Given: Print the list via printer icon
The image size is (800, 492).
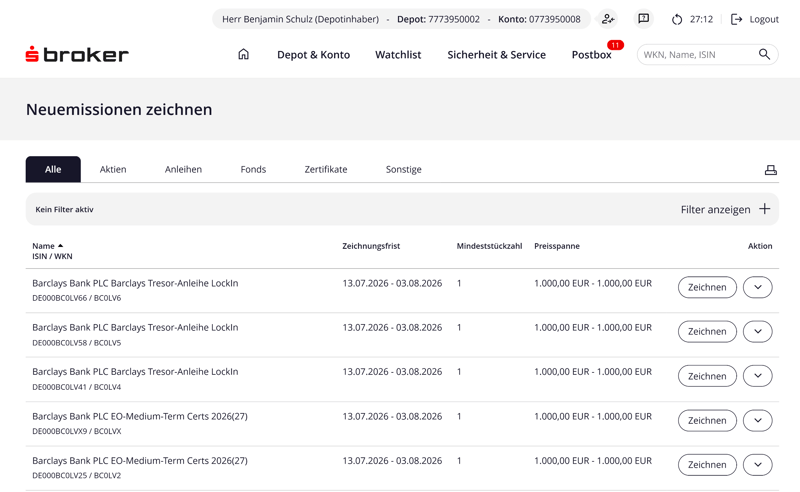Looking at the screenshot, I should (x=770, y=170).
